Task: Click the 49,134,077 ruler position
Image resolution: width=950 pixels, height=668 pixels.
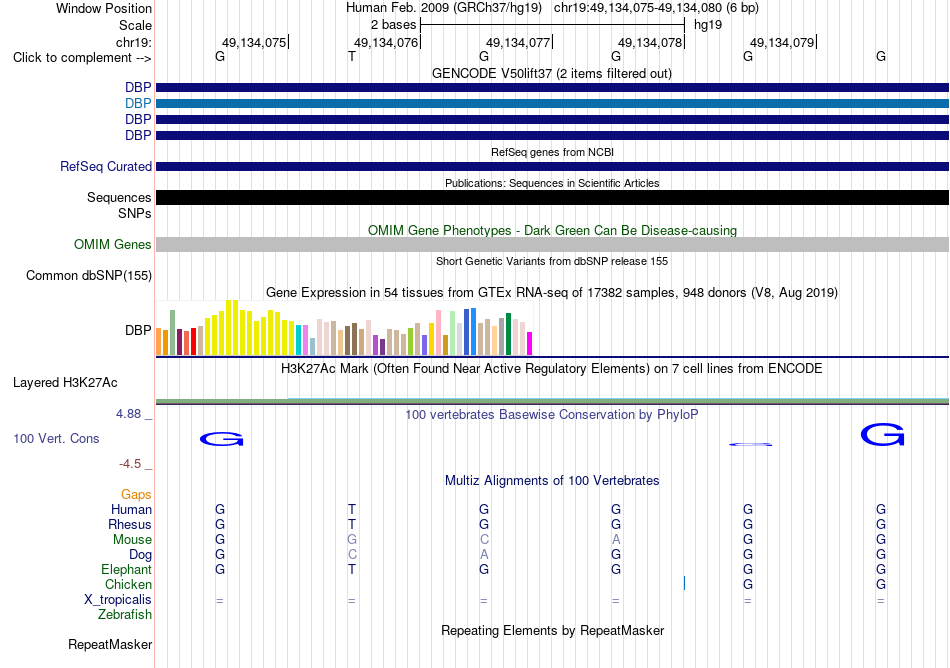Action: point(518,42)
